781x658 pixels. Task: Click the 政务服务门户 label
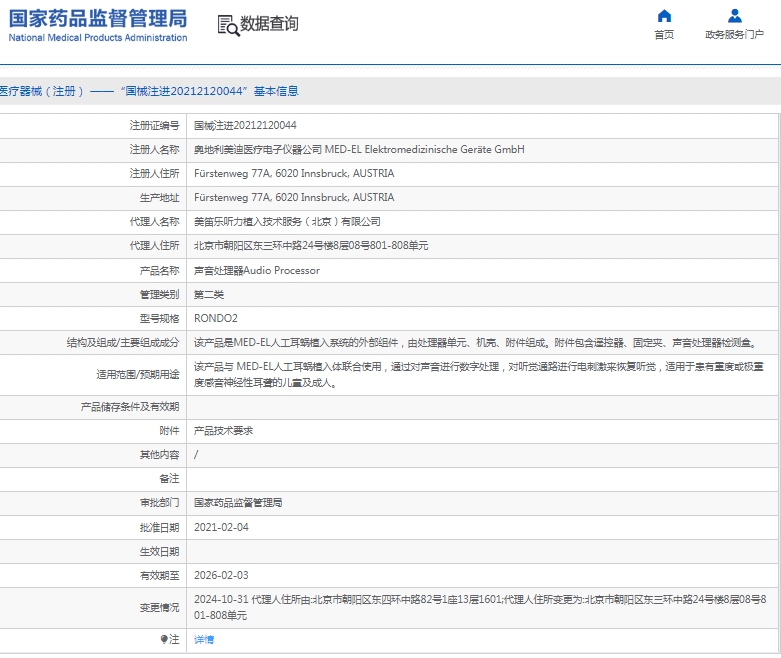click(x=734, y=34)
